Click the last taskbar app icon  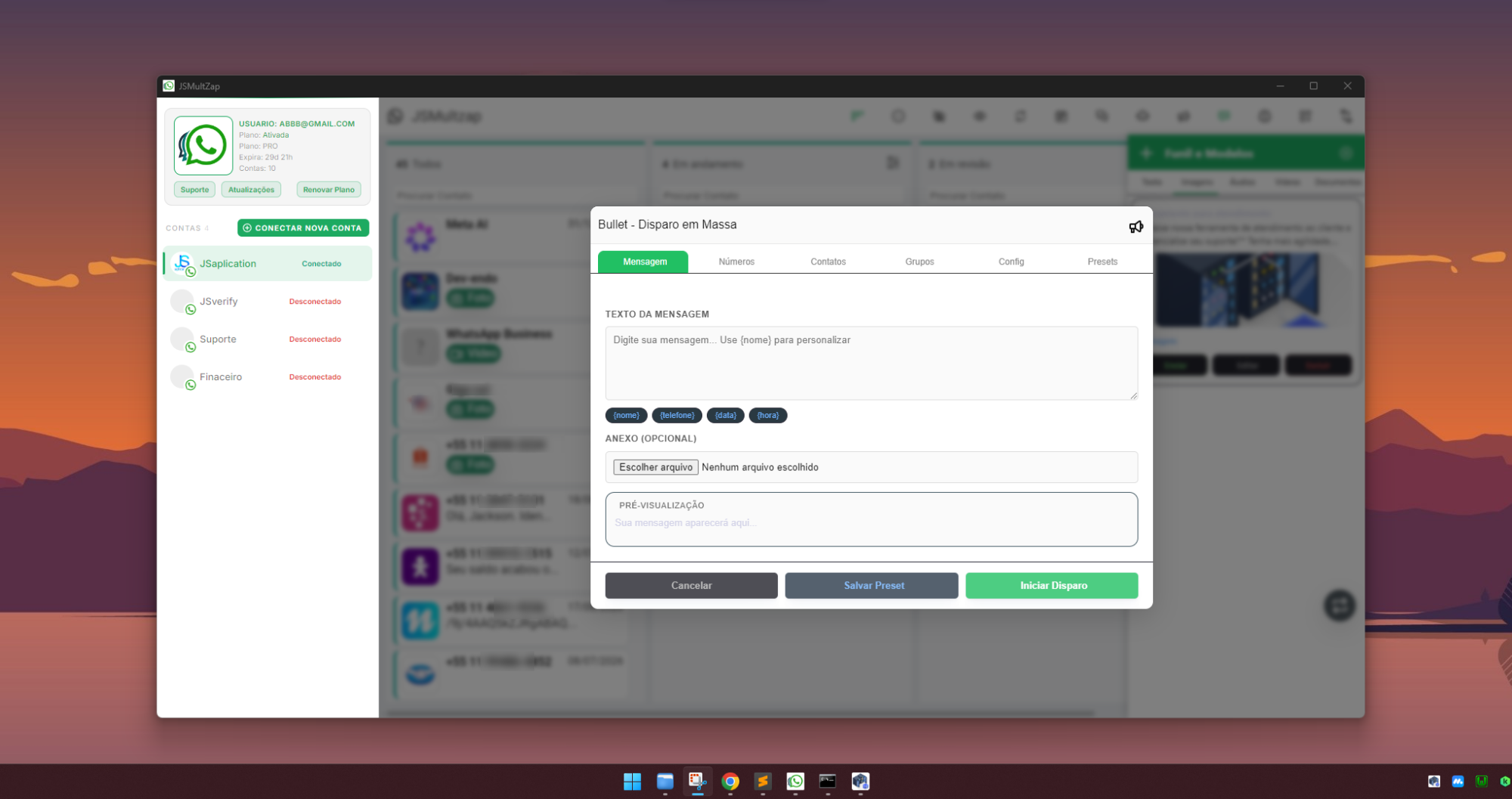(x=860, y=782)
